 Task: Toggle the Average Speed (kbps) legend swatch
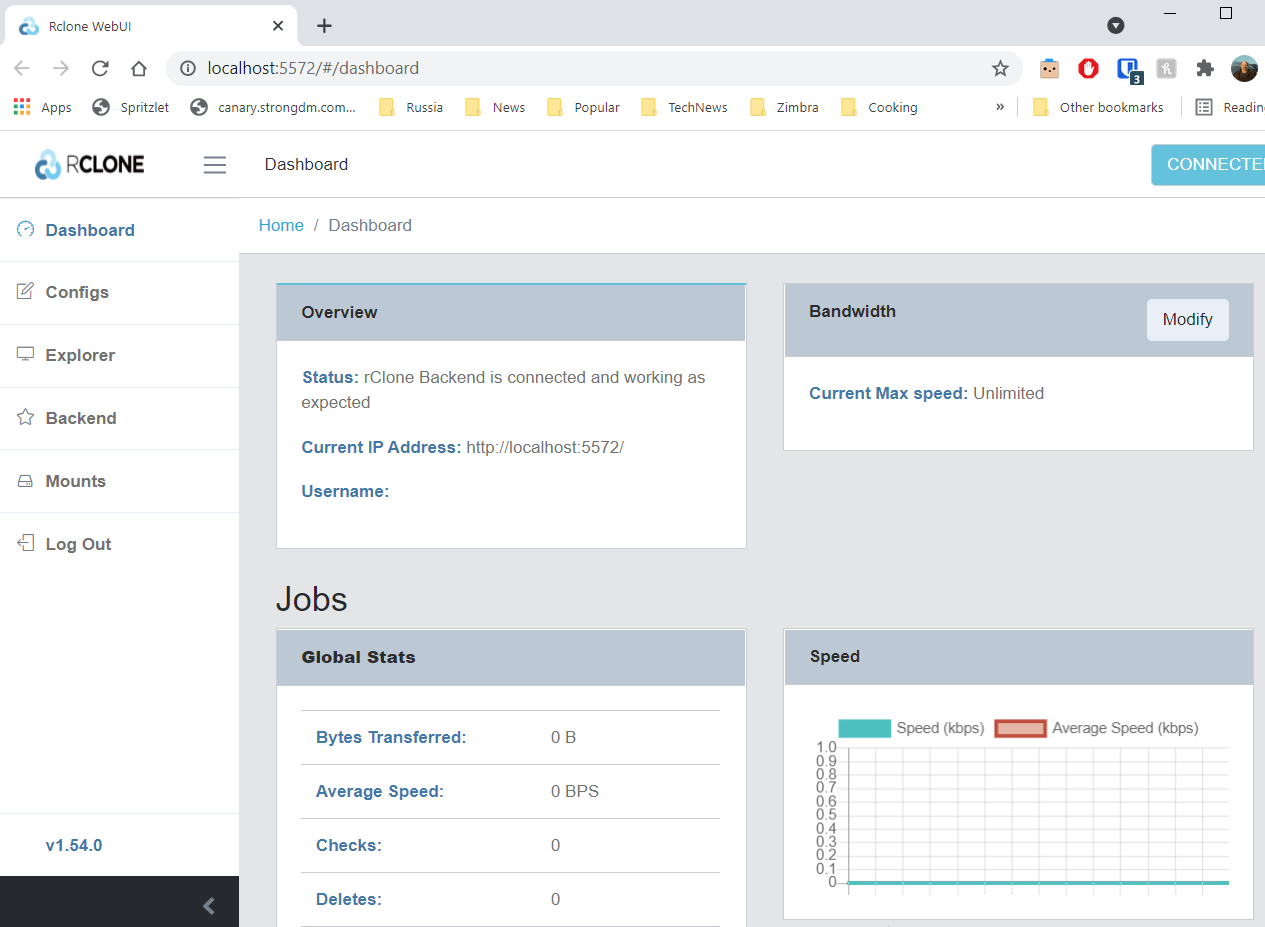click(1020, 728)
